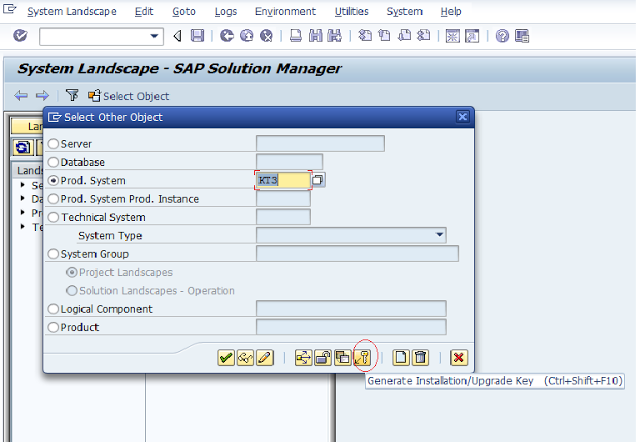Viewport: 640px width, 442px height.
Task: Select the Project Landscapes radio option
Action: tap(71, 272)
